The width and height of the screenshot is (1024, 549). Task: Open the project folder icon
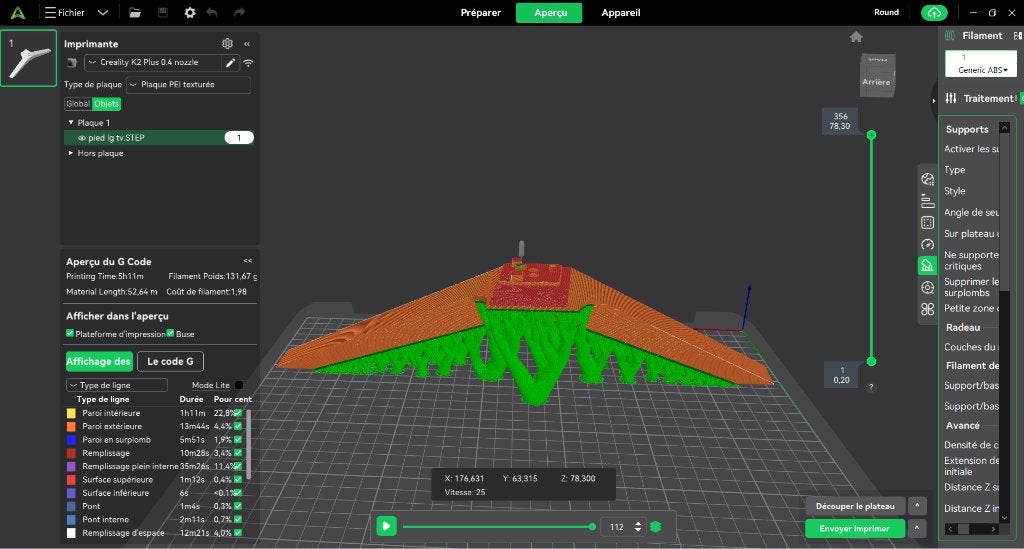click(135, 12)
